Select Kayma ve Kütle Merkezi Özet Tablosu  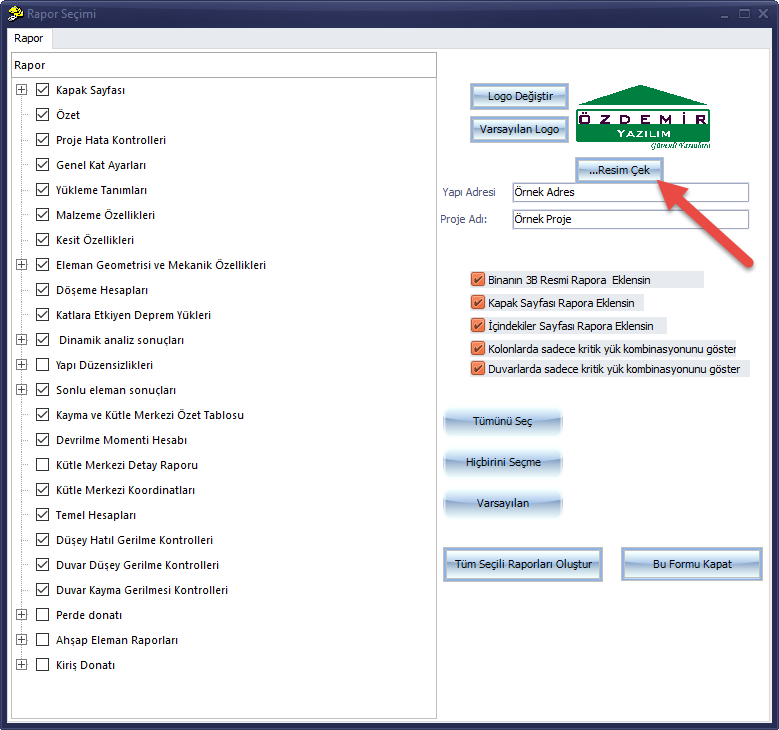[x=150, y=415]
